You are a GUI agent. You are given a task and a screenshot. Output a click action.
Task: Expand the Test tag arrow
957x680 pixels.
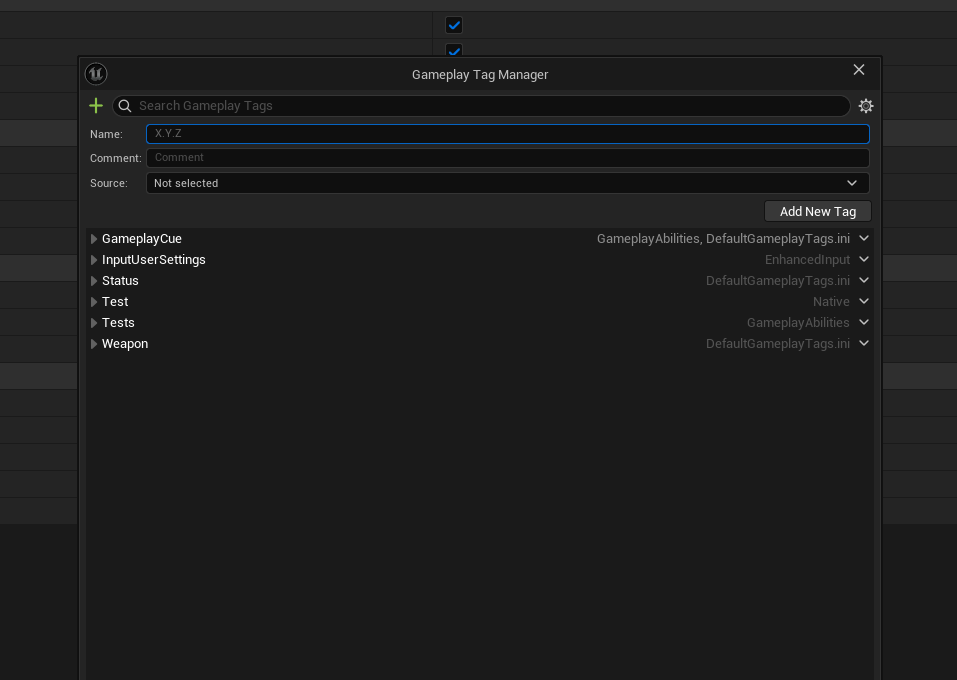coord(93,302)
